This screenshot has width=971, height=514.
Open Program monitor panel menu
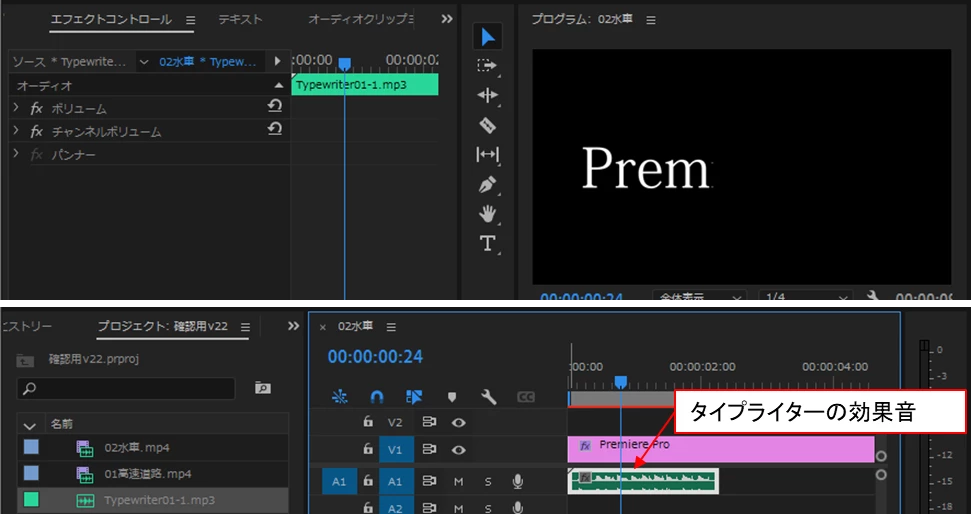click(x=650, y=20)
